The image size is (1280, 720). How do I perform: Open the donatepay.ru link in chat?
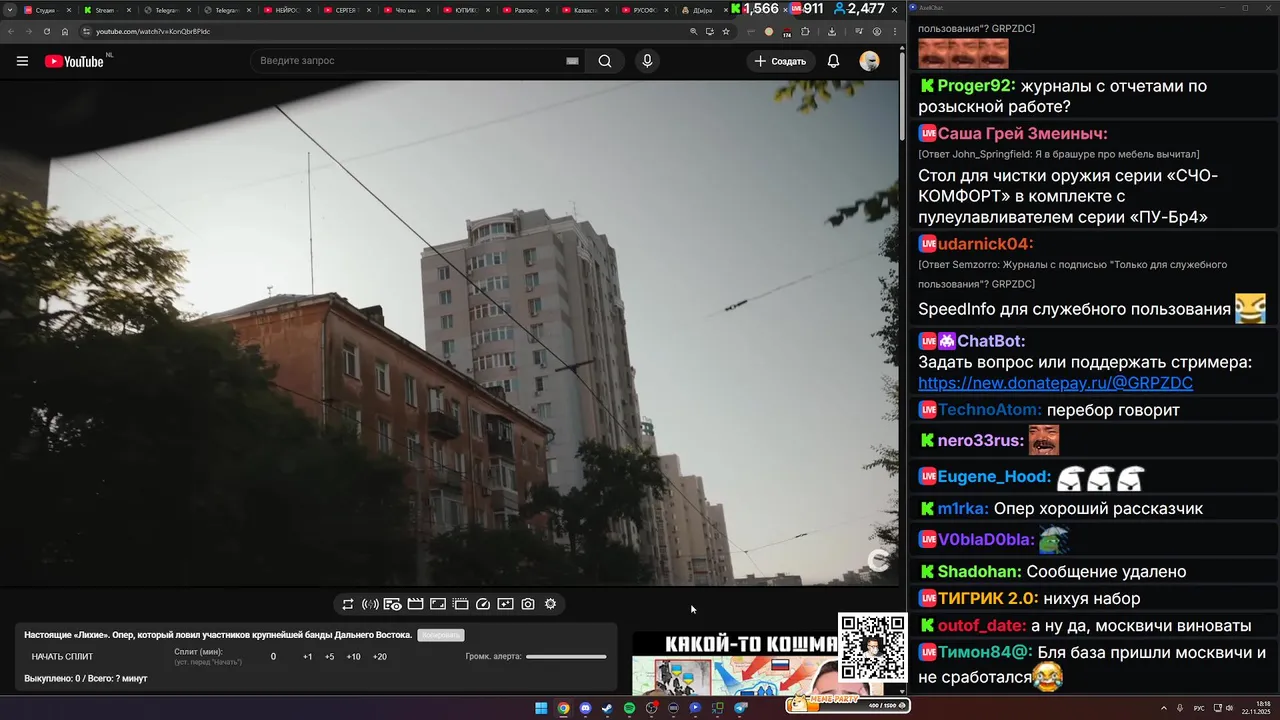pos(1055,383)
